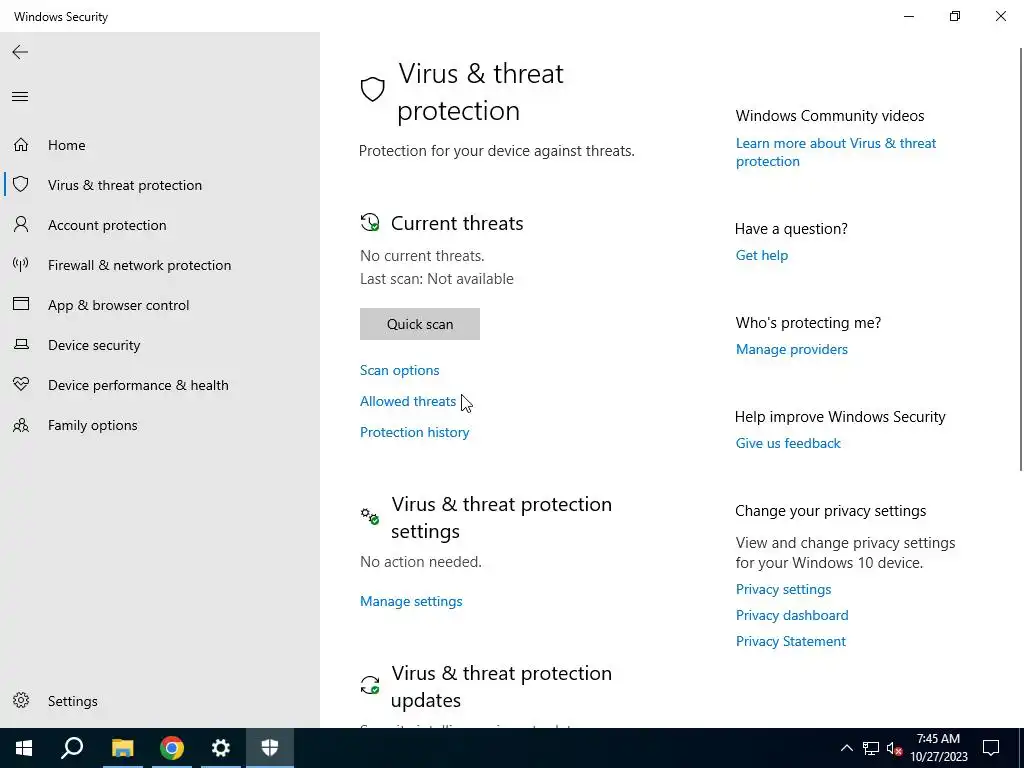
Task: Start a Quick scan
Action: tap(420, 324)
